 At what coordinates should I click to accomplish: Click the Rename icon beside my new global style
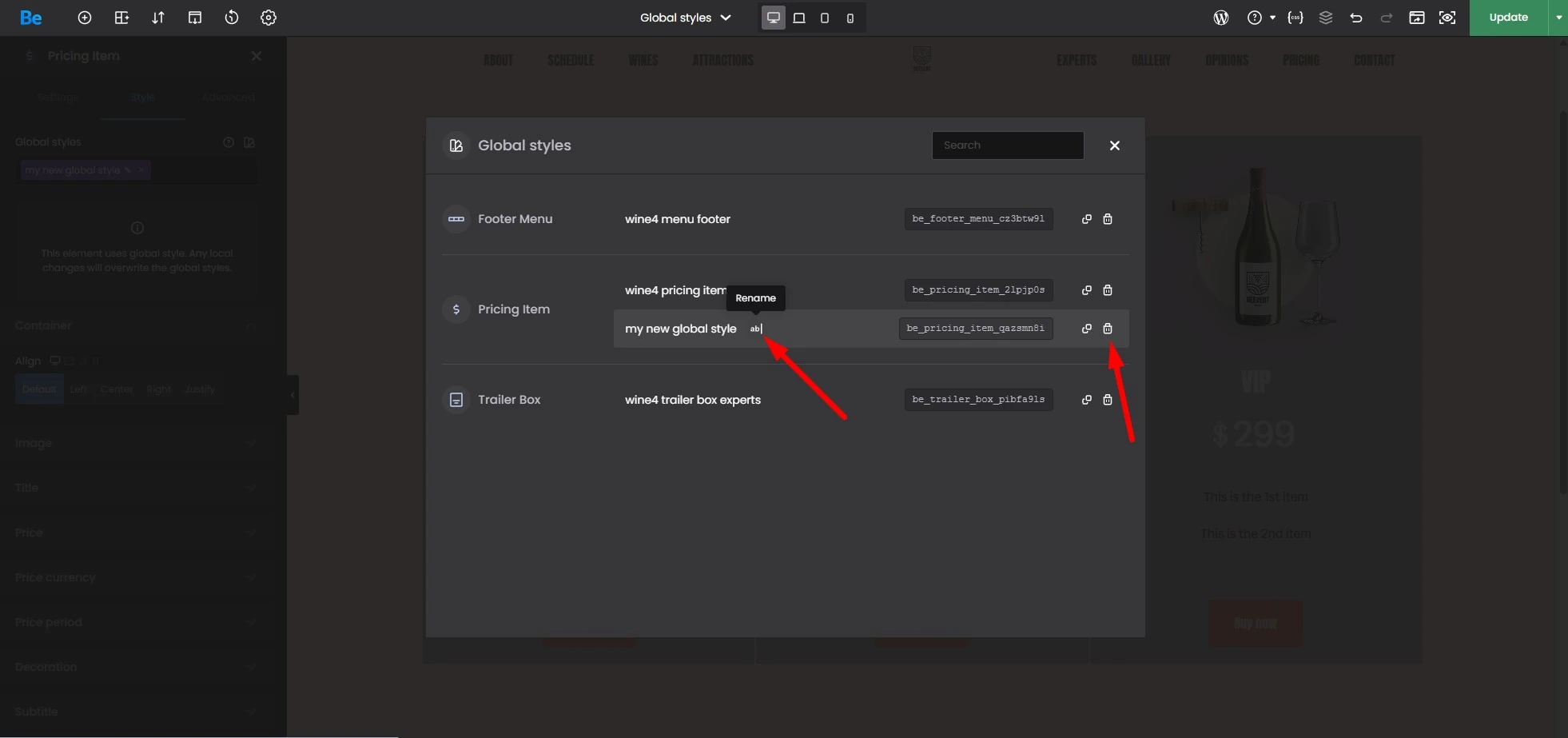(755, 329)
